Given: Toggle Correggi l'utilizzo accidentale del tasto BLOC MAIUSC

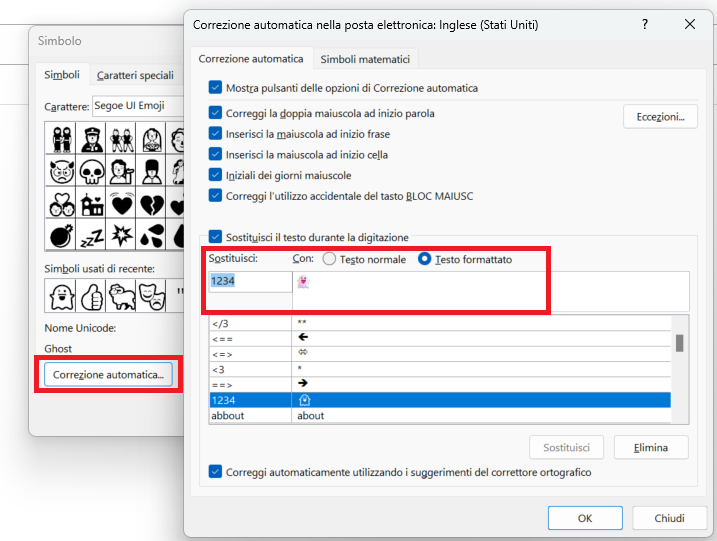Looking at the screenshot, I should click(x=215, y=196).
